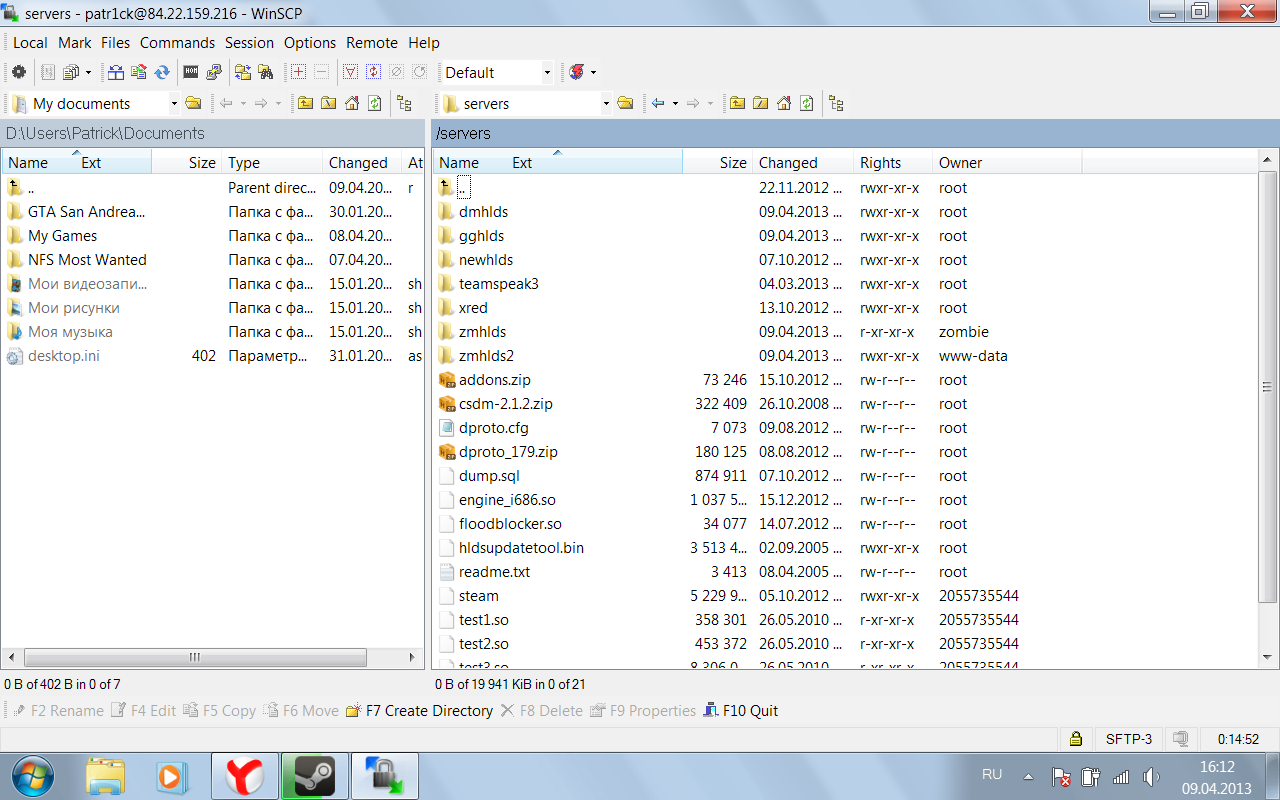Open remote directory browse folder icon
The image size is (1280, 800).
pos(625,103)
